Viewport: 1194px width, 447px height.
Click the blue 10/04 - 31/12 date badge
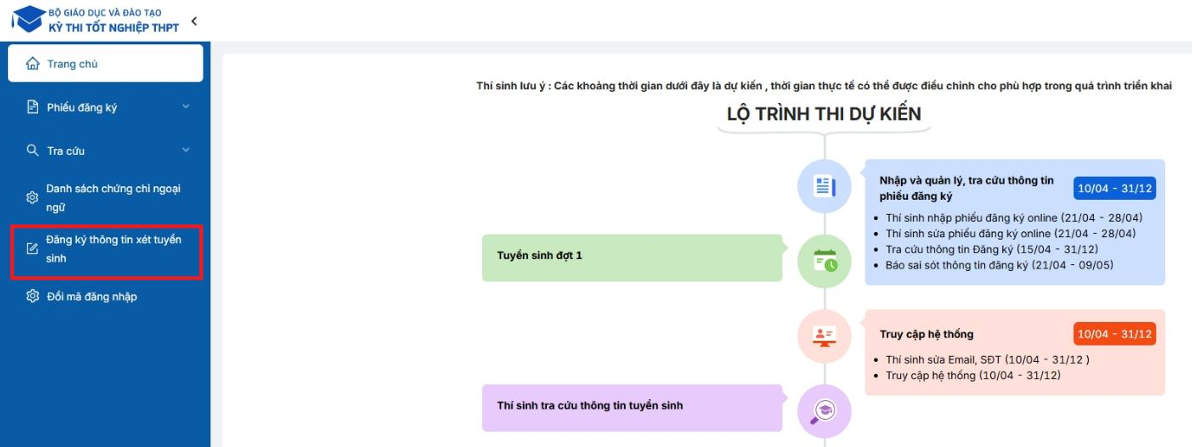coord(1115,188)
